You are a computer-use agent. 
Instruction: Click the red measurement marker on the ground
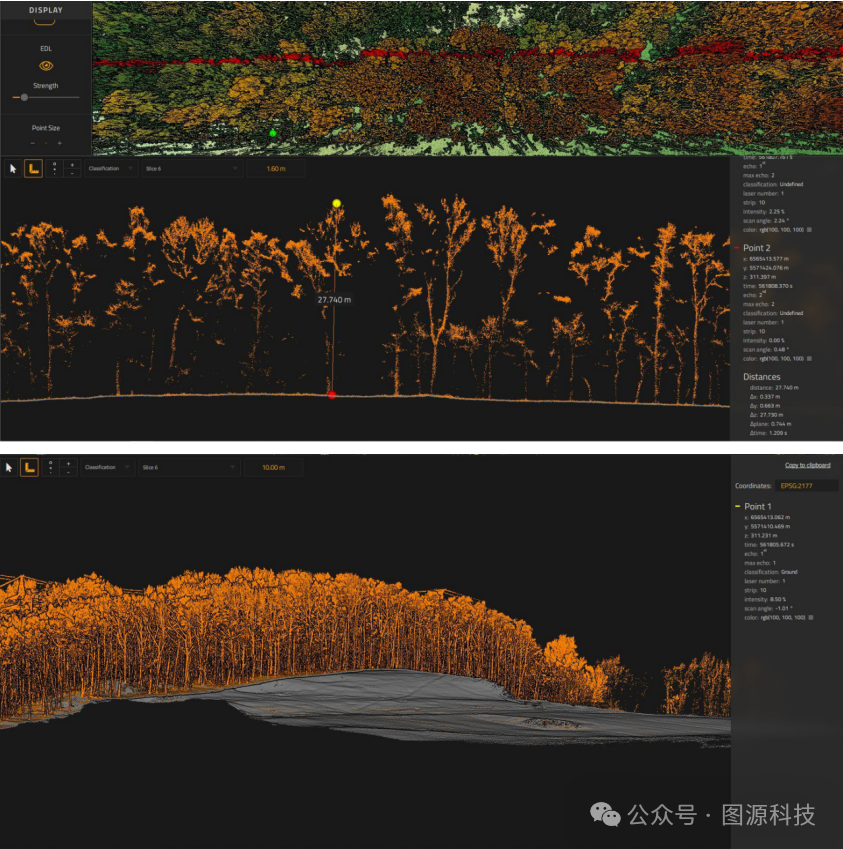click(332, 395)
